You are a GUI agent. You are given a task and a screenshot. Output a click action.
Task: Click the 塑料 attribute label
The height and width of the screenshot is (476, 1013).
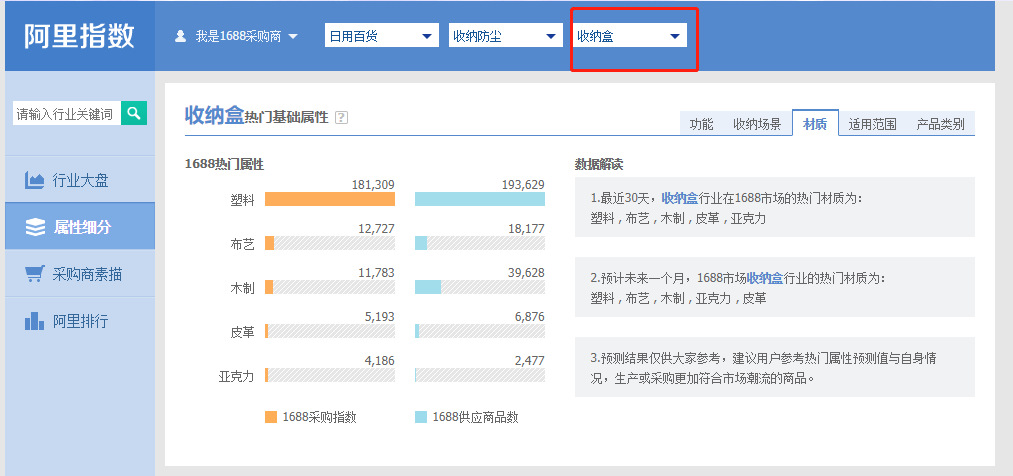pyautogui.click(x=242, y=201)
